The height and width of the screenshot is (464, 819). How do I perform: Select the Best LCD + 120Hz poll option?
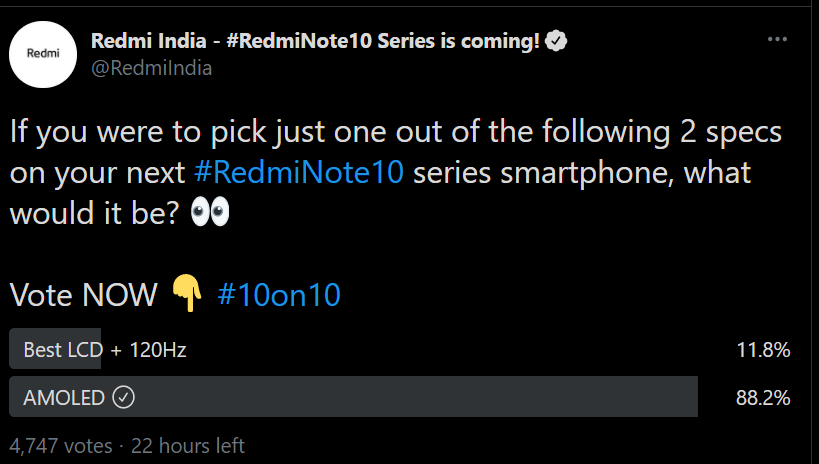tap(105, 350)
